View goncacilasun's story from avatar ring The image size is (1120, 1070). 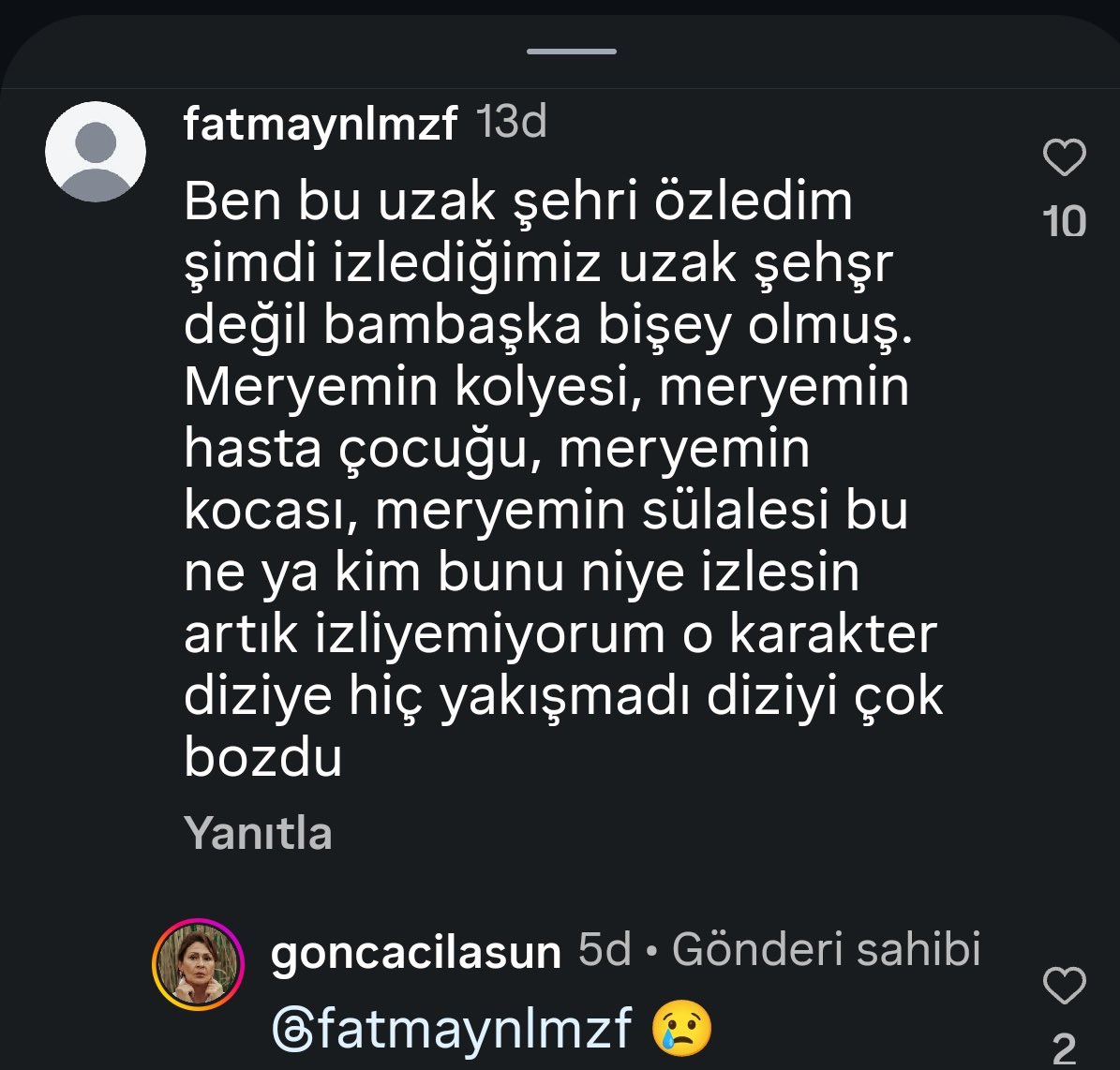coord(198,964)
